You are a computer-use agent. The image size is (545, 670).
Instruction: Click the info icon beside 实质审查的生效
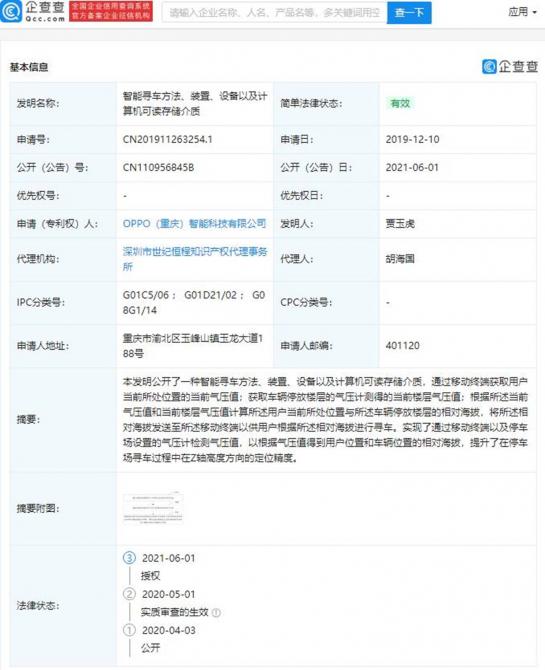pos(216,613)
